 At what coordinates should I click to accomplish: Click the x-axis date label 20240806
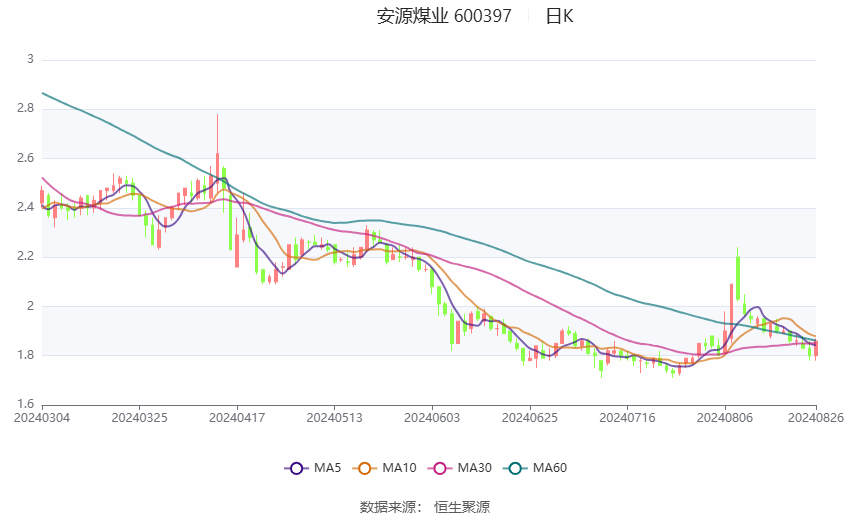[x=725, y=418]
